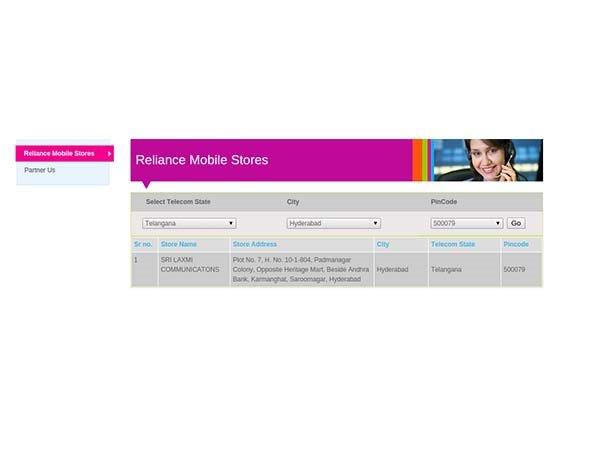Click the City column header in the table
This screenshot has width=600, height=450.
[383, 244]
